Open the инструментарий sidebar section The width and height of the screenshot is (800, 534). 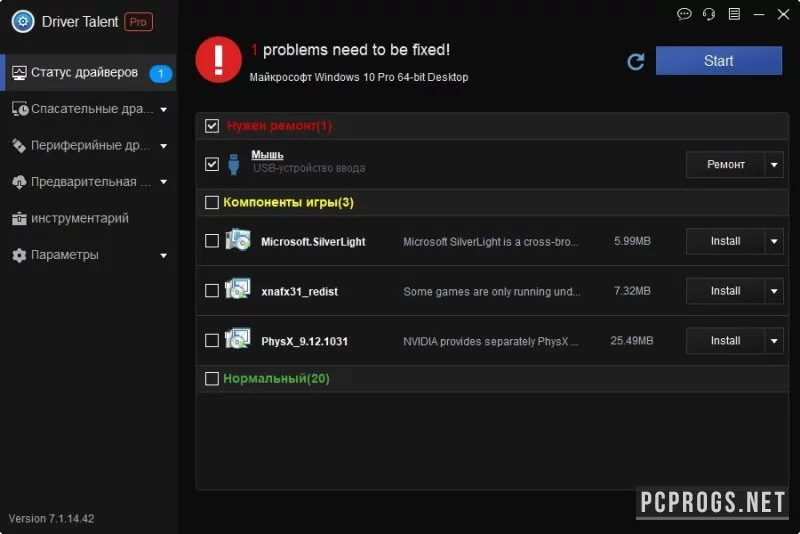tap(89, 218)
